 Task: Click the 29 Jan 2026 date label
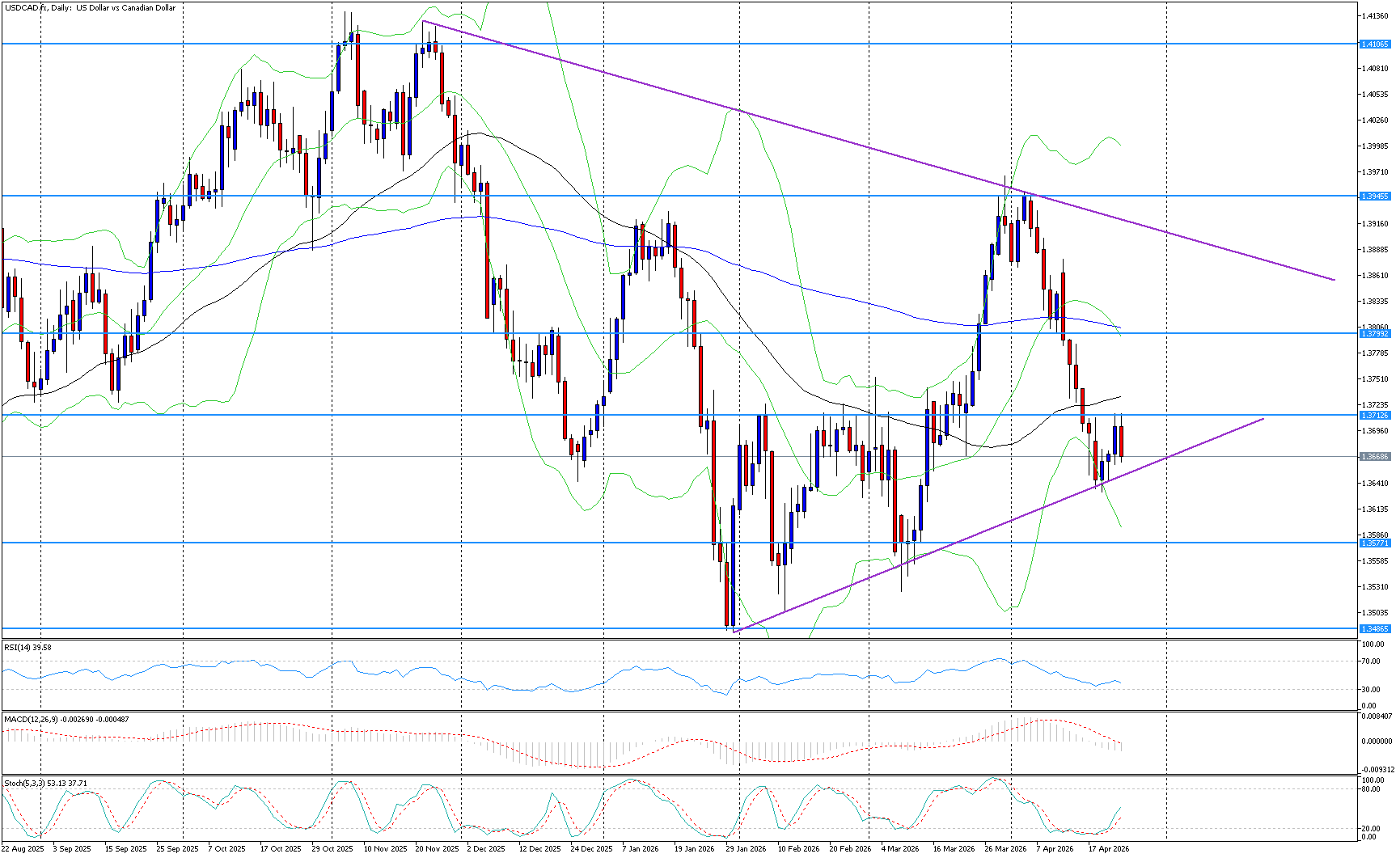[745, 849]
